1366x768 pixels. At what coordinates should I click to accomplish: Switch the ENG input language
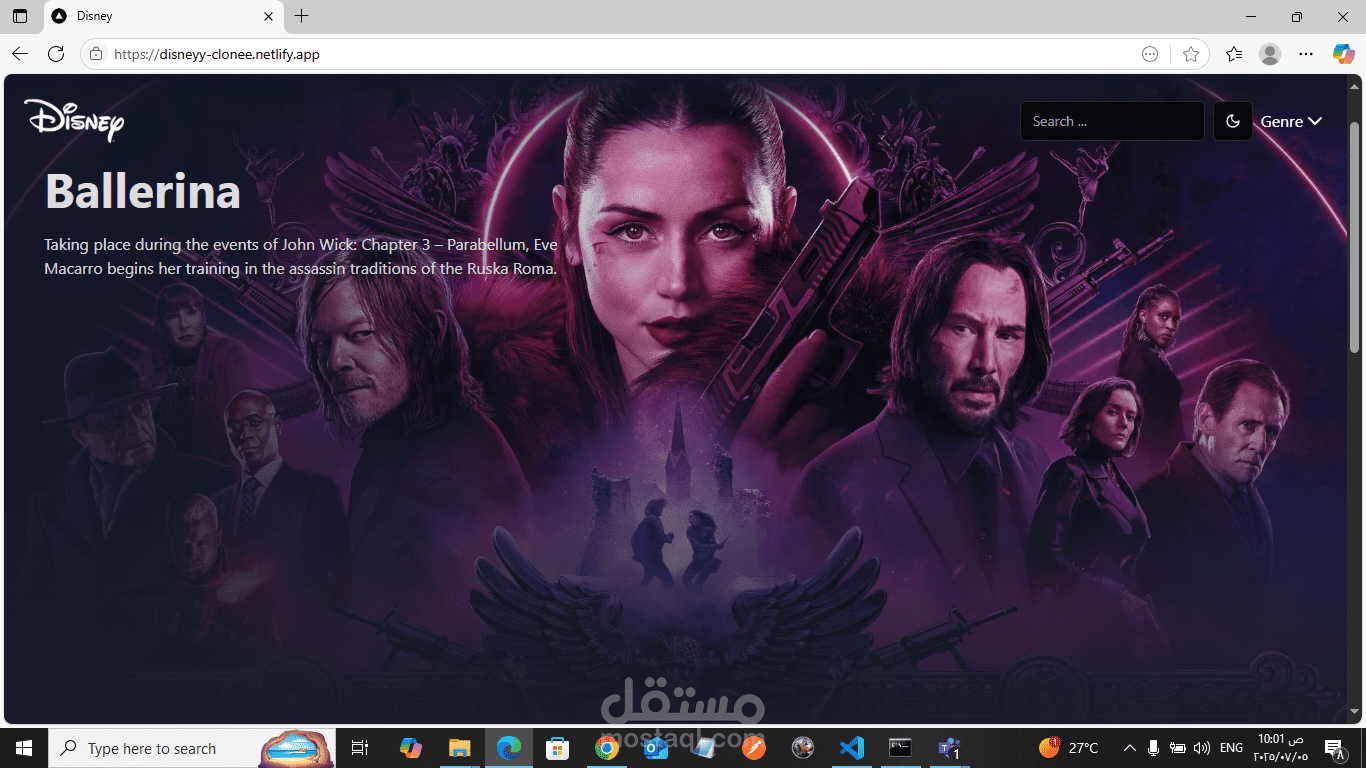(x=1232, y=748)
